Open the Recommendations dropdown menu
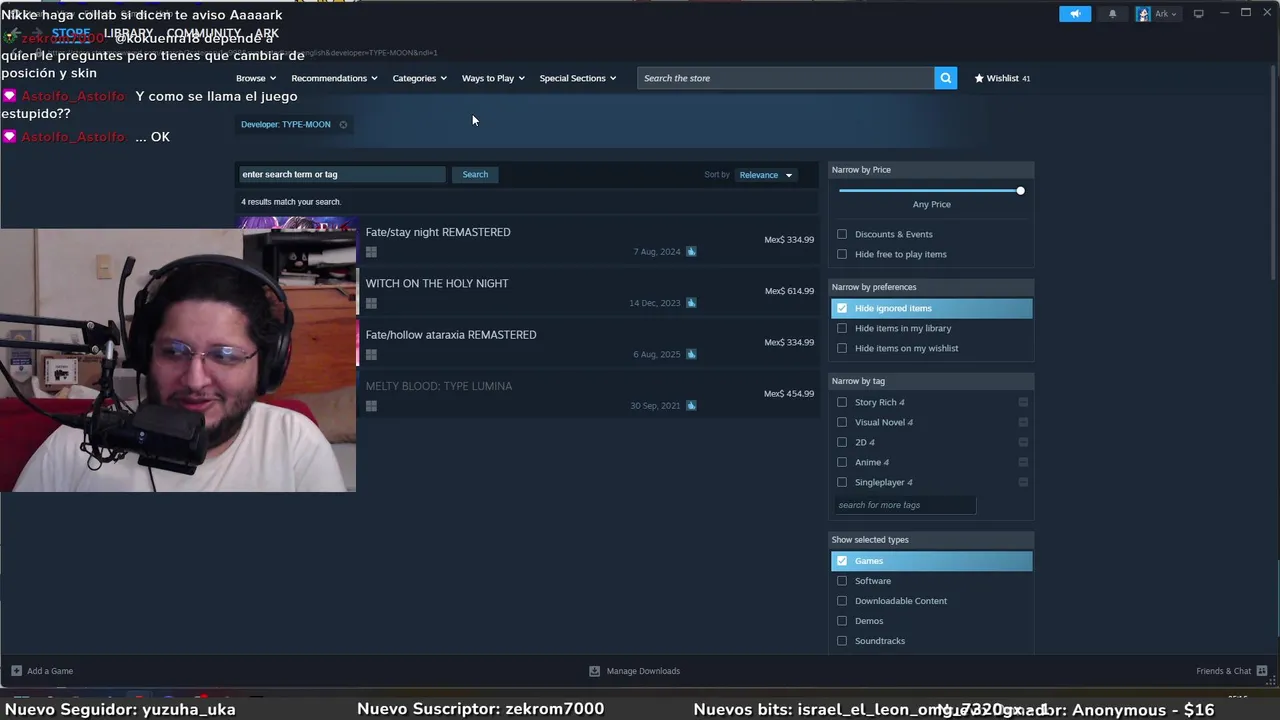The height and width of the screenshot is (720, 1280). [x=334, y=78]
